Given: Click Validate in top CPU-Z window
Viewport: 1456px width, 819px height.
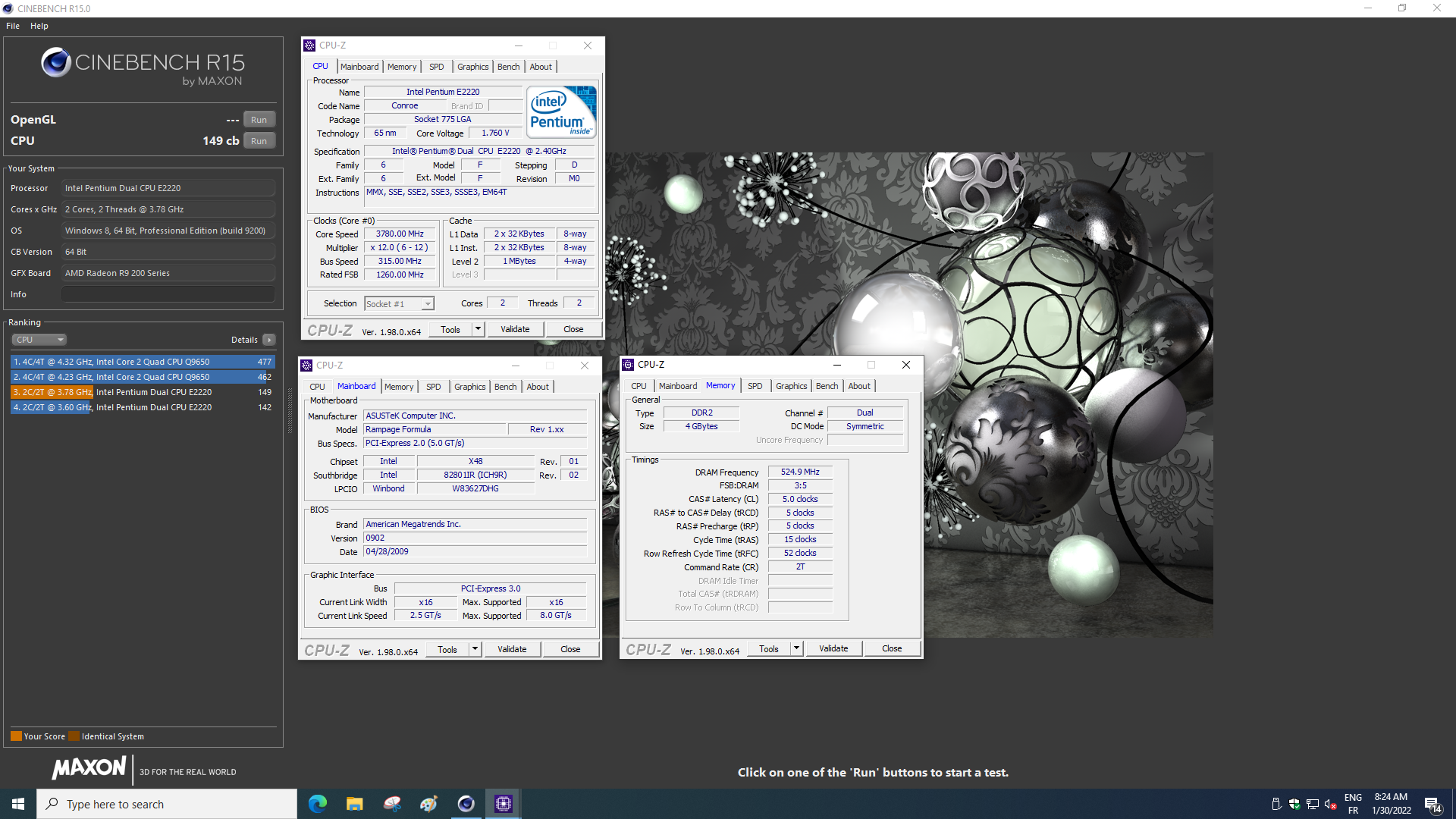Looking at the screenshot, I should coord(515,329).
